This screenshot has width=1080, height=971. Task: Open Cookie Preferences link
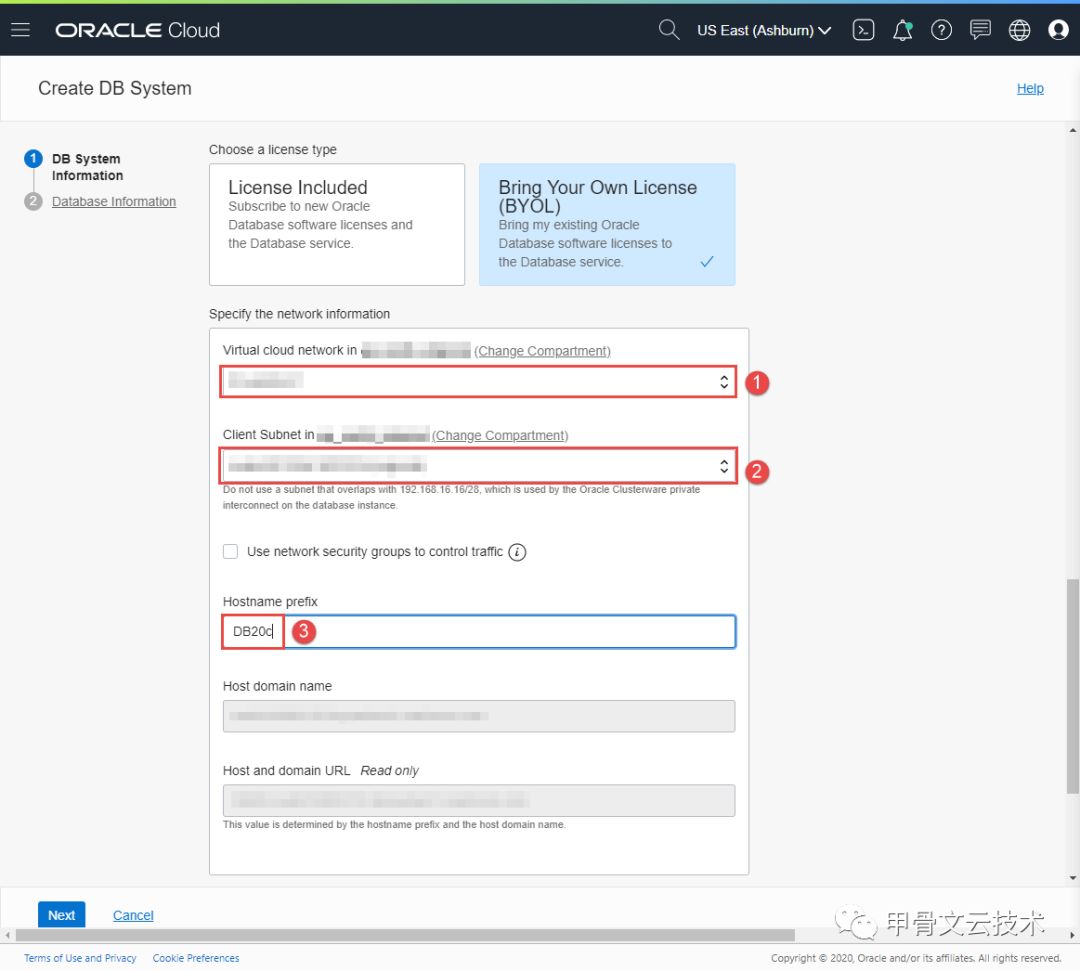point(196,958)
